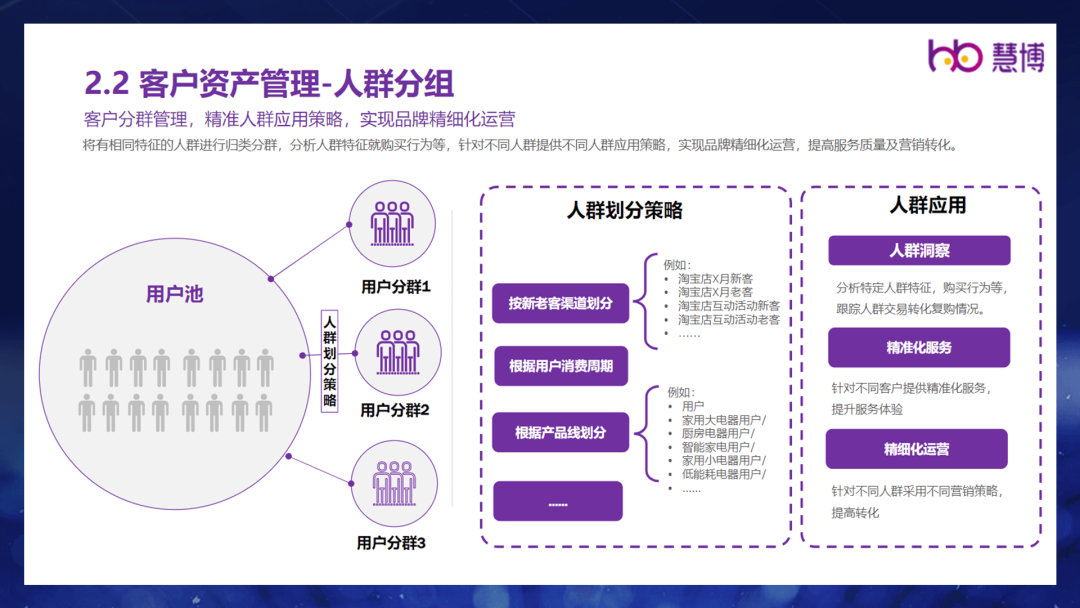
Task: Click the 人群洞察 button
Action: (919, 251)
